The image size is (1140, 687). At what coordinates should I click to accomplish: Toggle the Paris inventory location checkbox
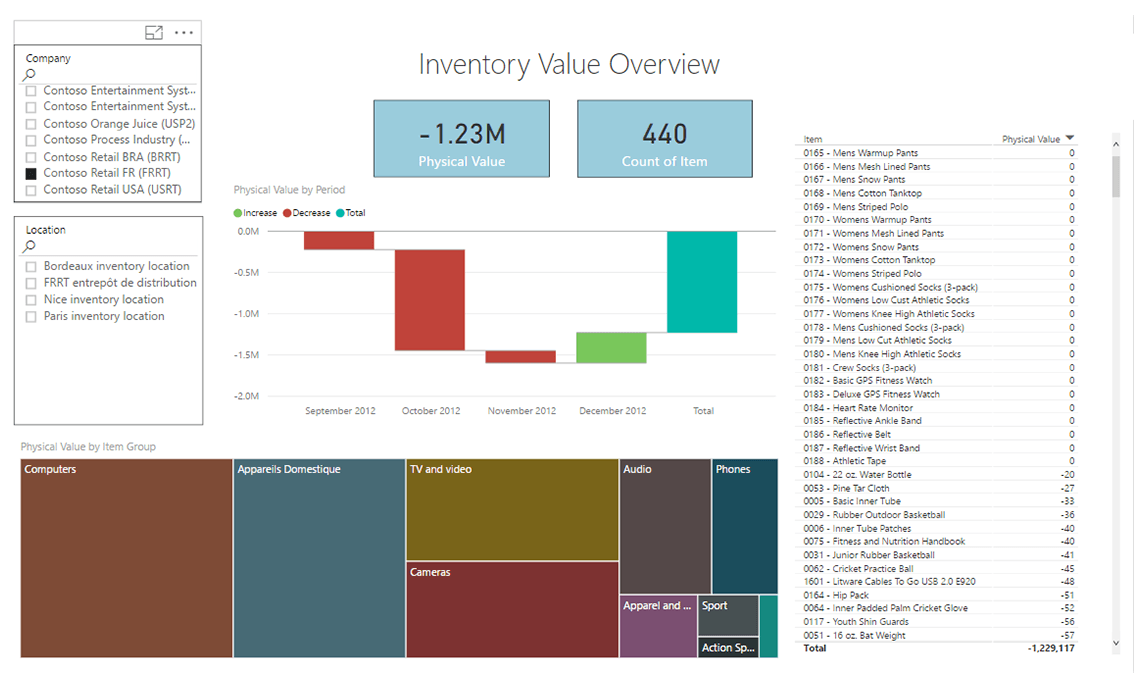(x=31, y=317)
